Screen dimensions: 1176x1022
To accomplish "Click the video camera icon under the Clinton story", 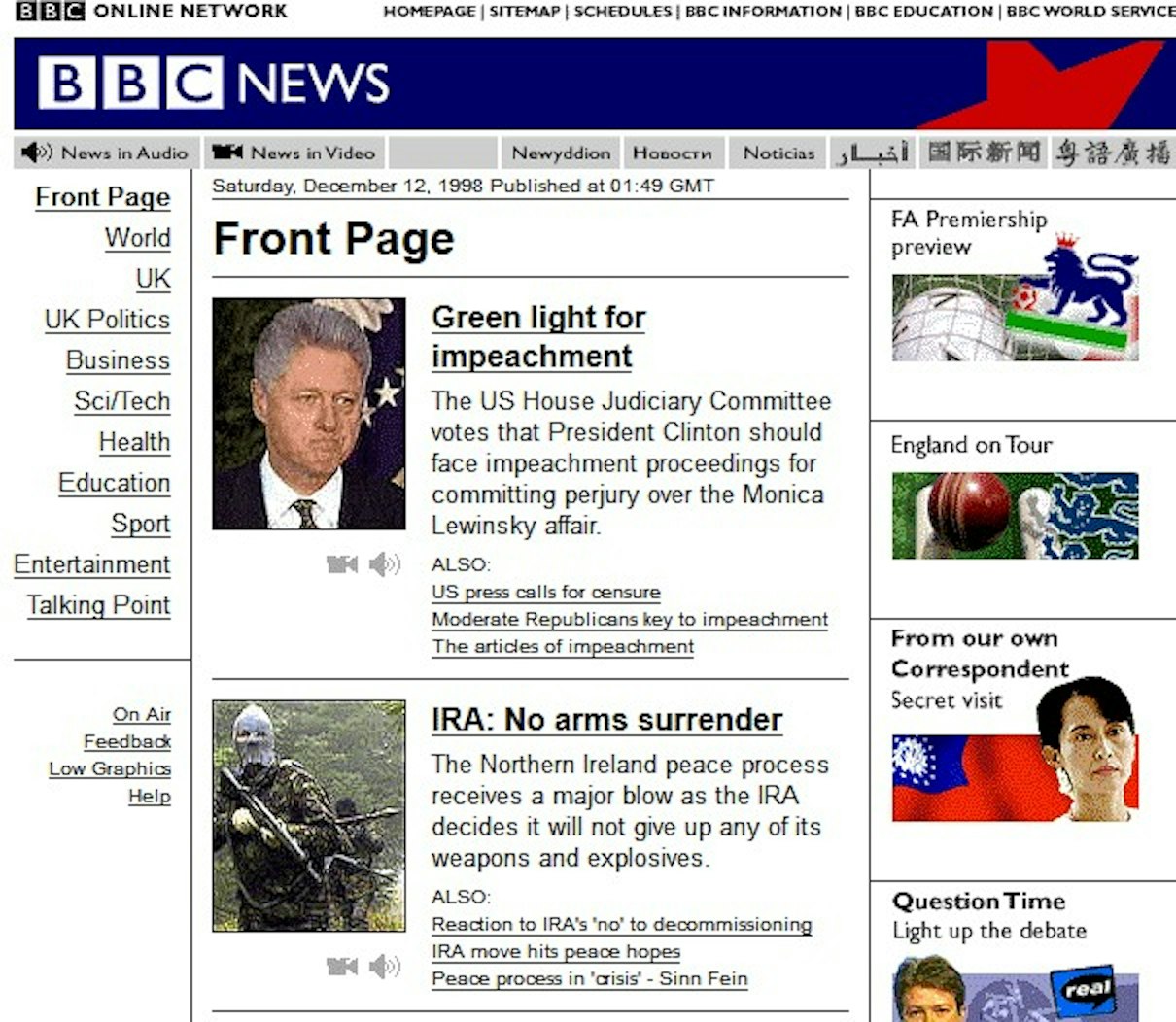I will click(342, 563).
